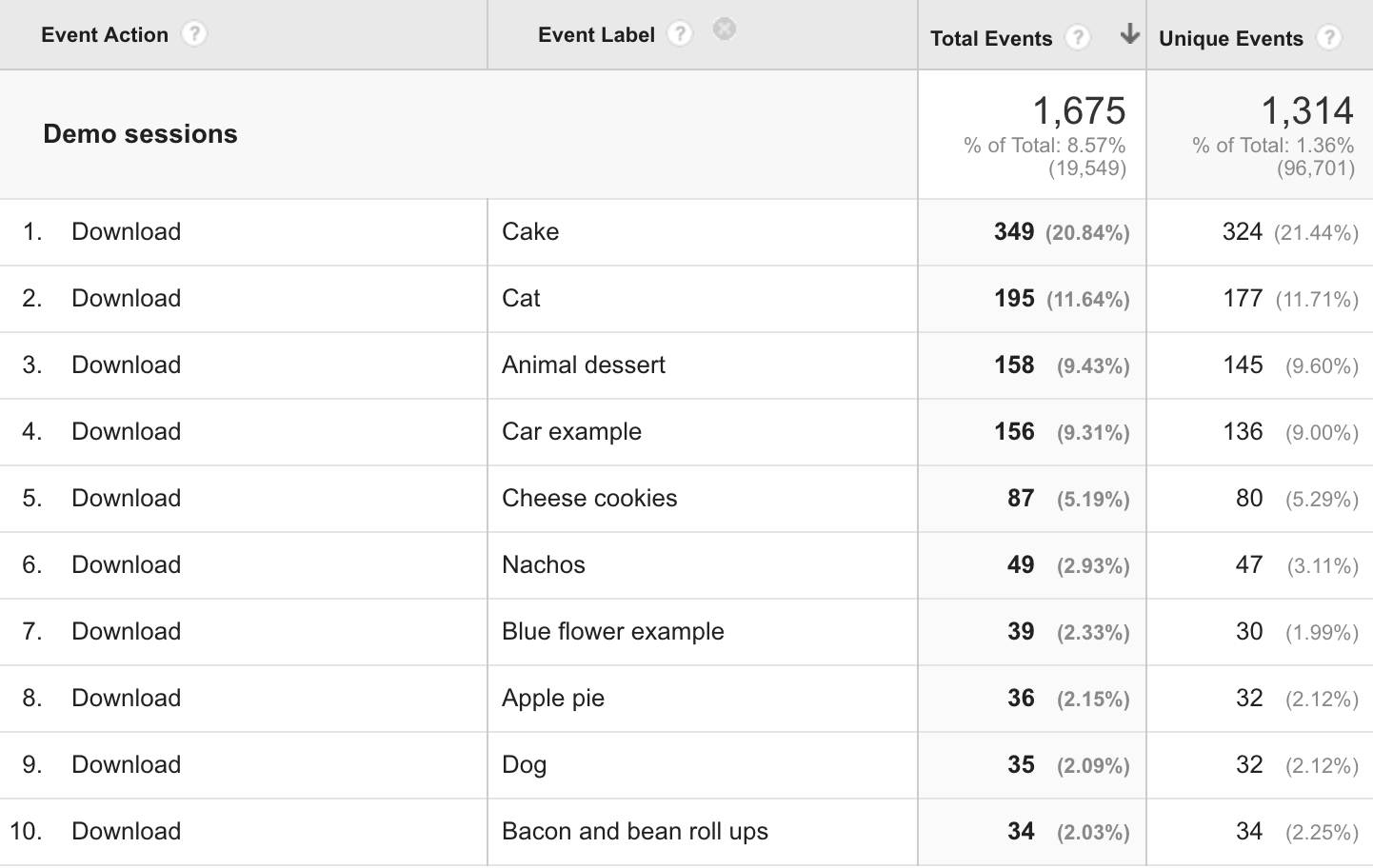The width and height of the screenshot is (1373, 868).
Task: Click the Nachos event label cell
Action: tap(544, 565)
